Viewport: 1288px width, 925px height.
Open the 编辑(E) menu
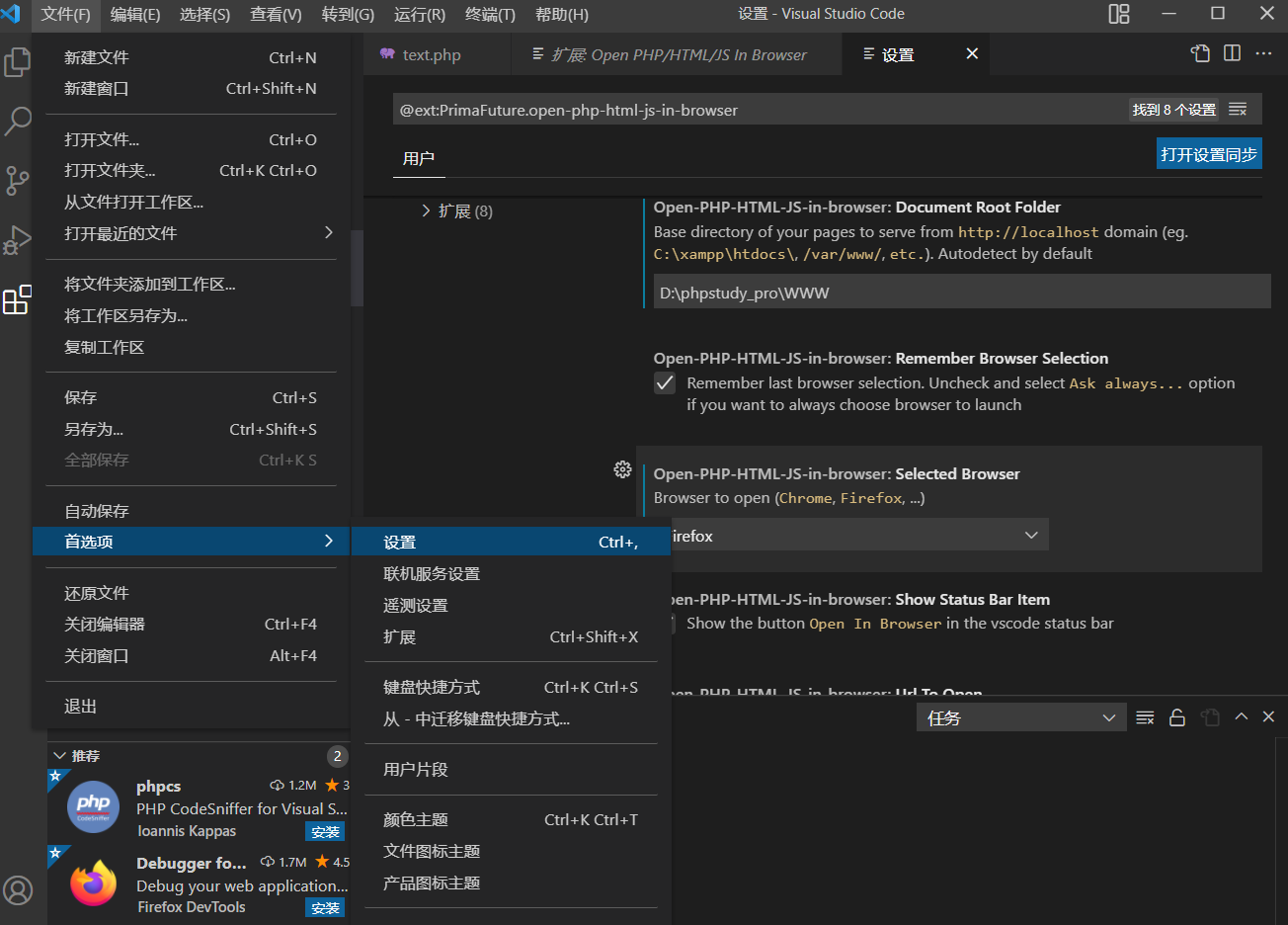tap(135, 14)
